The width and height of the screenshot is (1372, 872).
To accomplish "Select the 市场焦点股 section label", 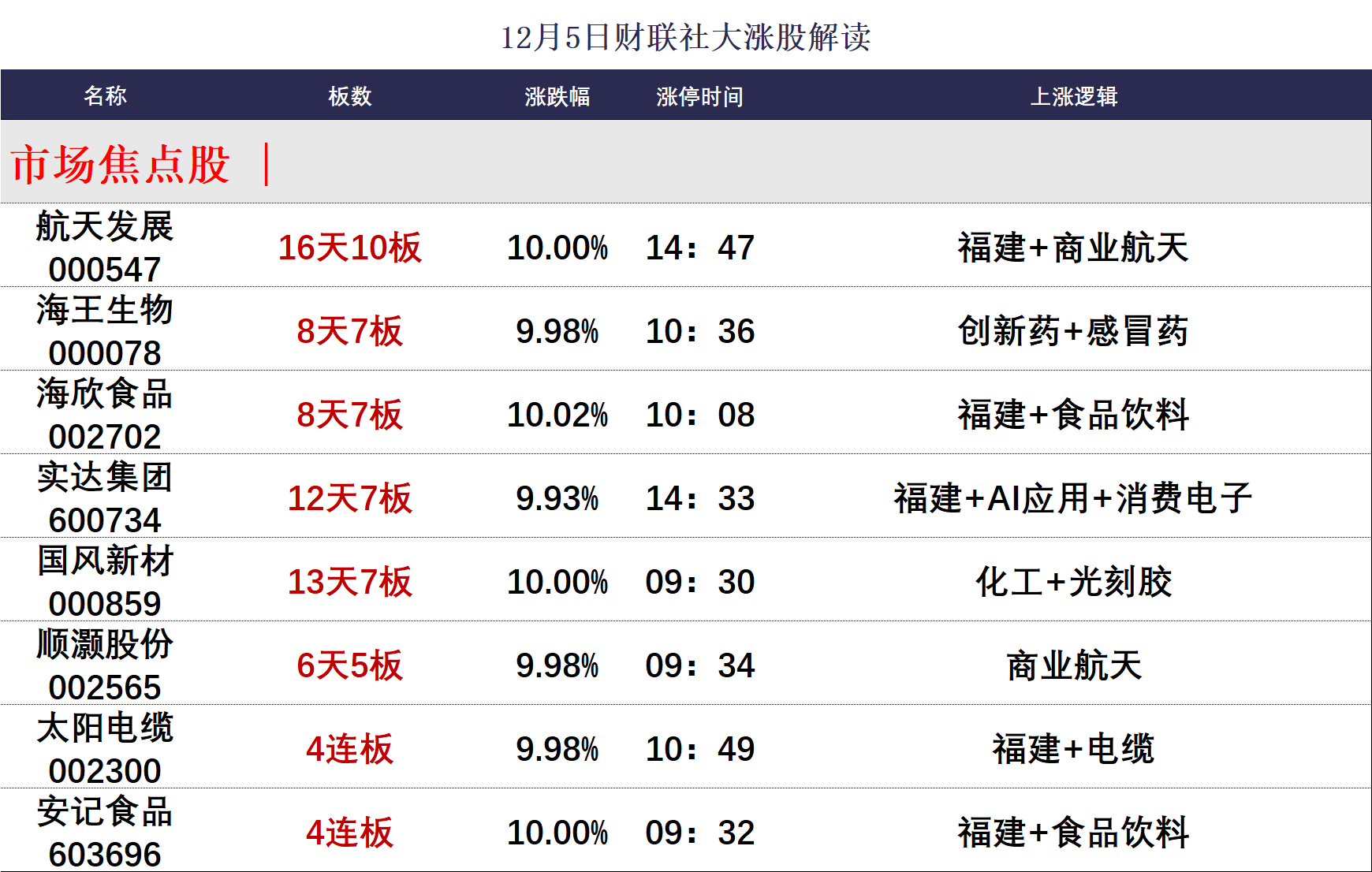I will pos(117,163).
